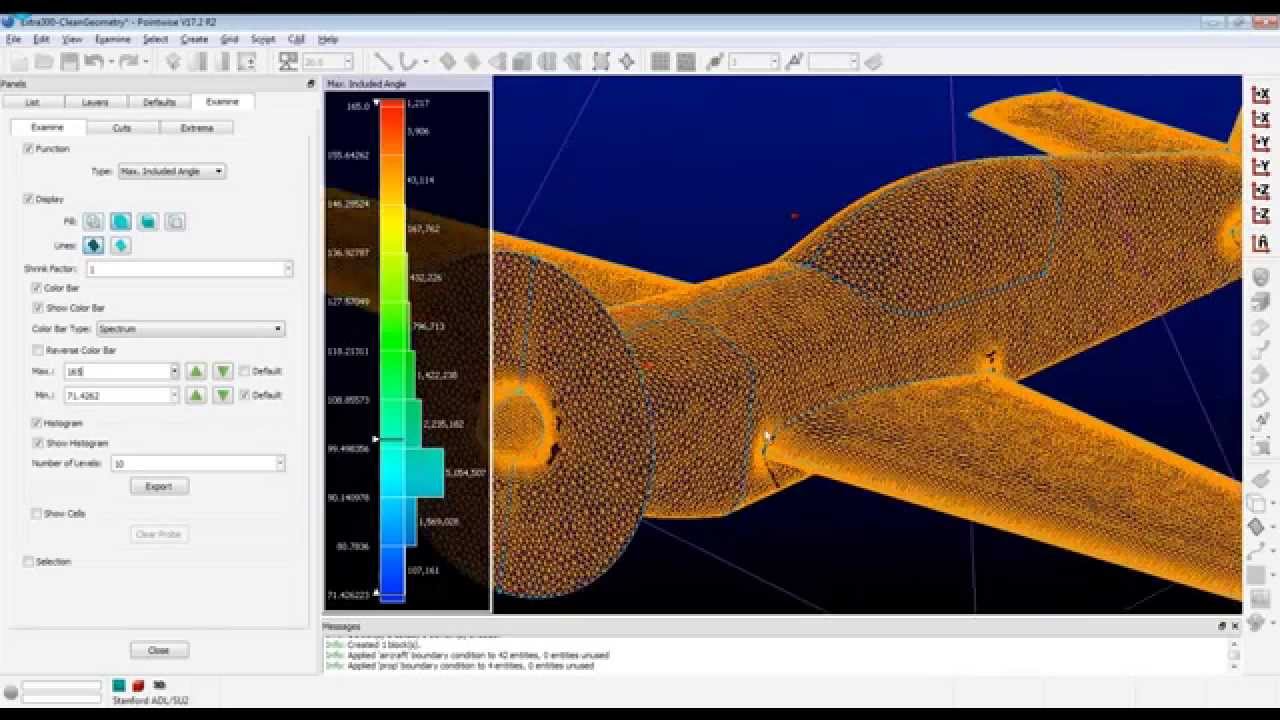This screenshot has width=1280, height=720.
Task: Click the reset view icon below -Z
Action: point(1260,242)
